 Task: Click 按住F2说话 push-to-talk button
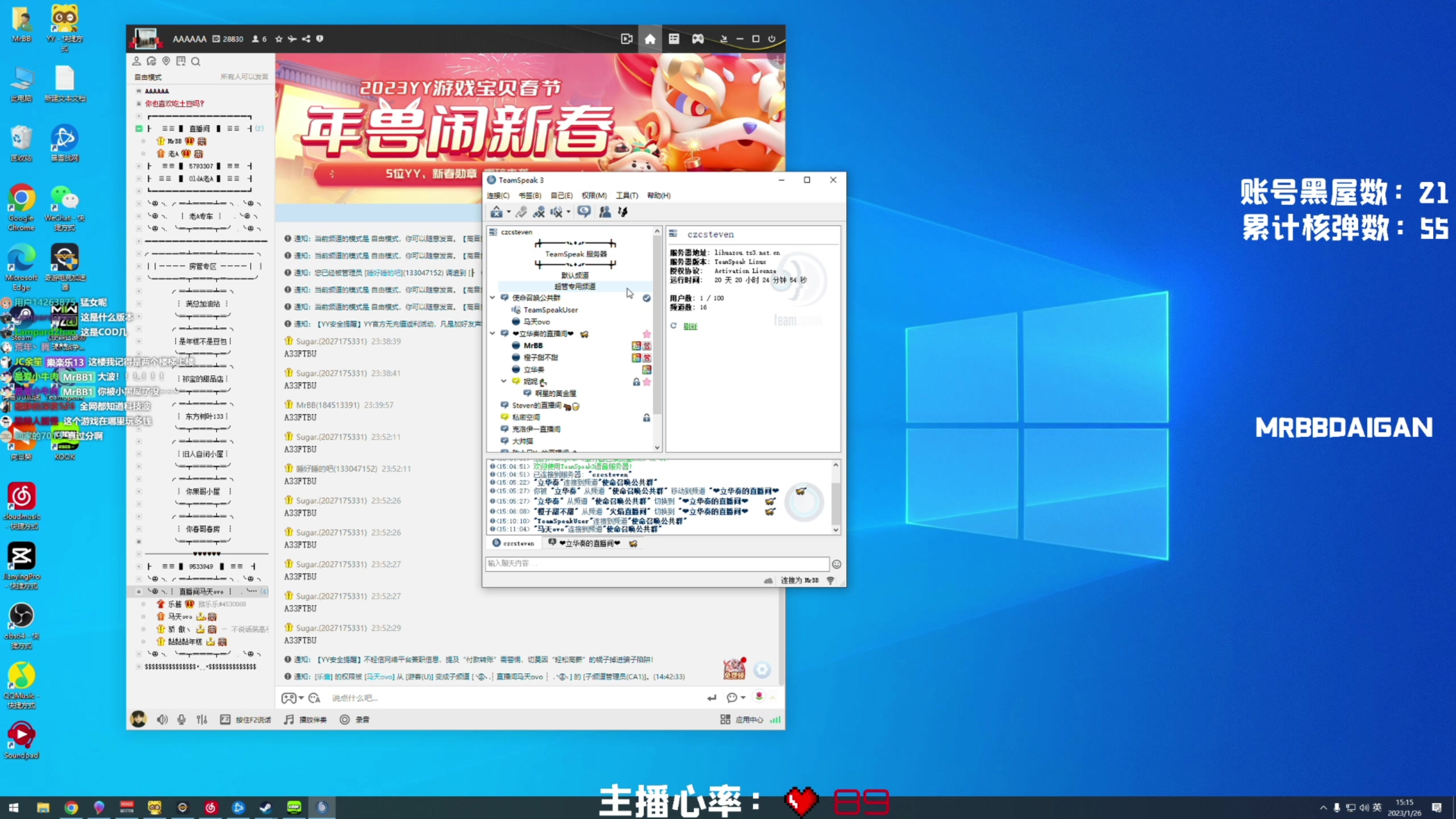pyautogui.click(x=246, y=719)
